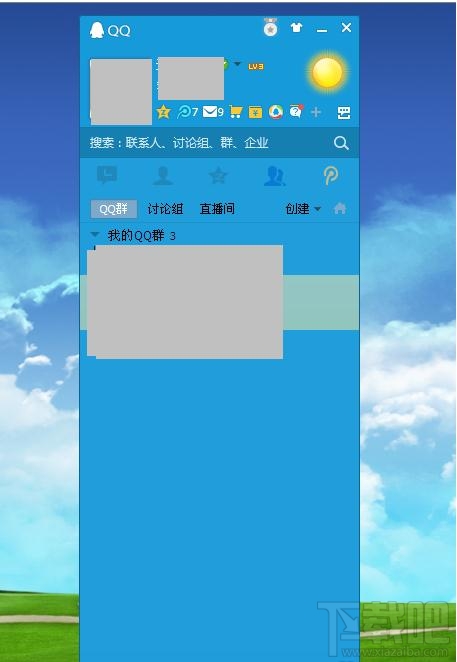This screenshot has height=662, width=457.
Task: Collapse the 我的QQ群 list
Action: [x=95, y=234]
